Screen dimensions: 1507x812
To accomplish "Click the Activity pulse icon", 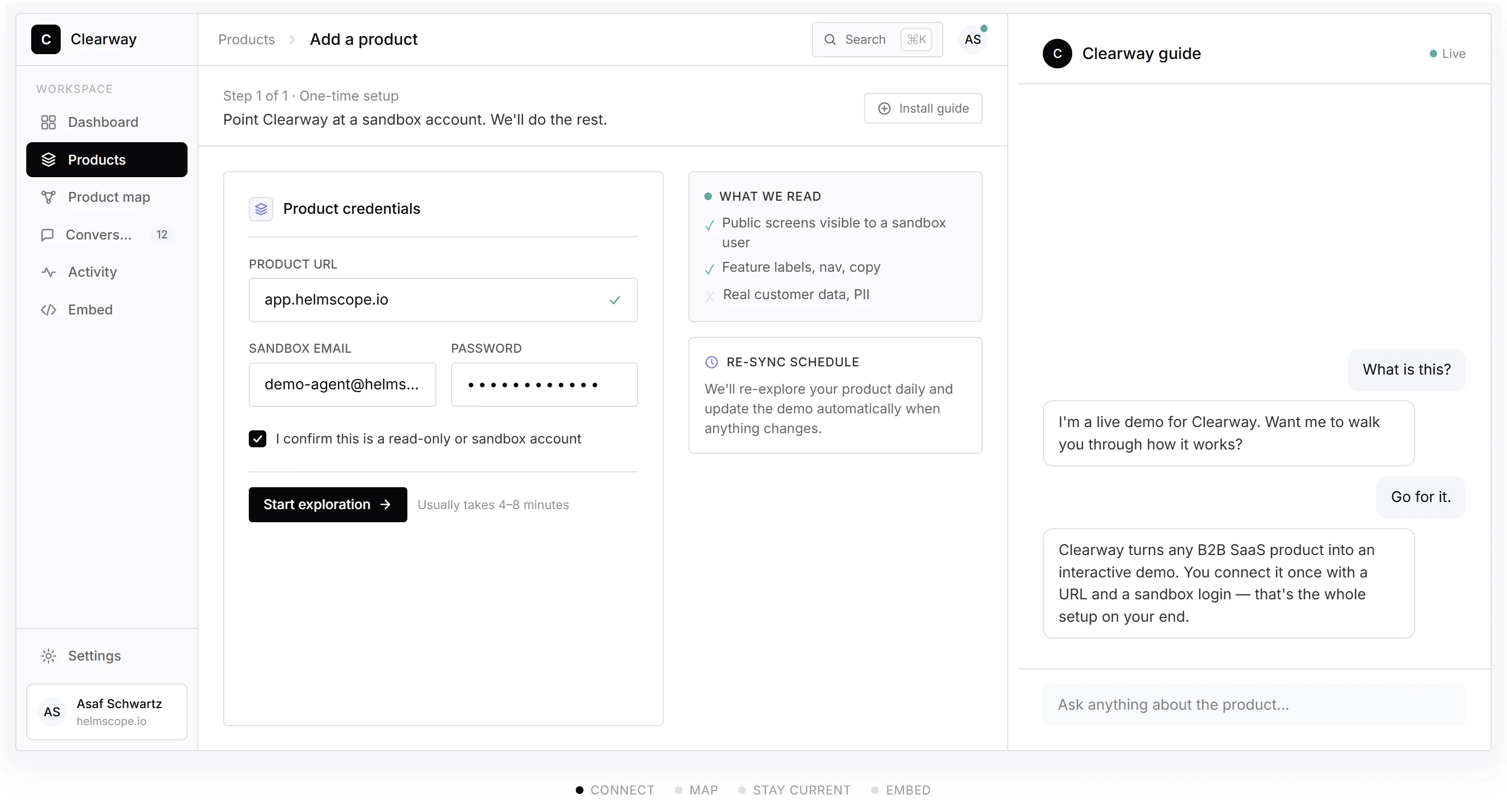I will [49, 272].
